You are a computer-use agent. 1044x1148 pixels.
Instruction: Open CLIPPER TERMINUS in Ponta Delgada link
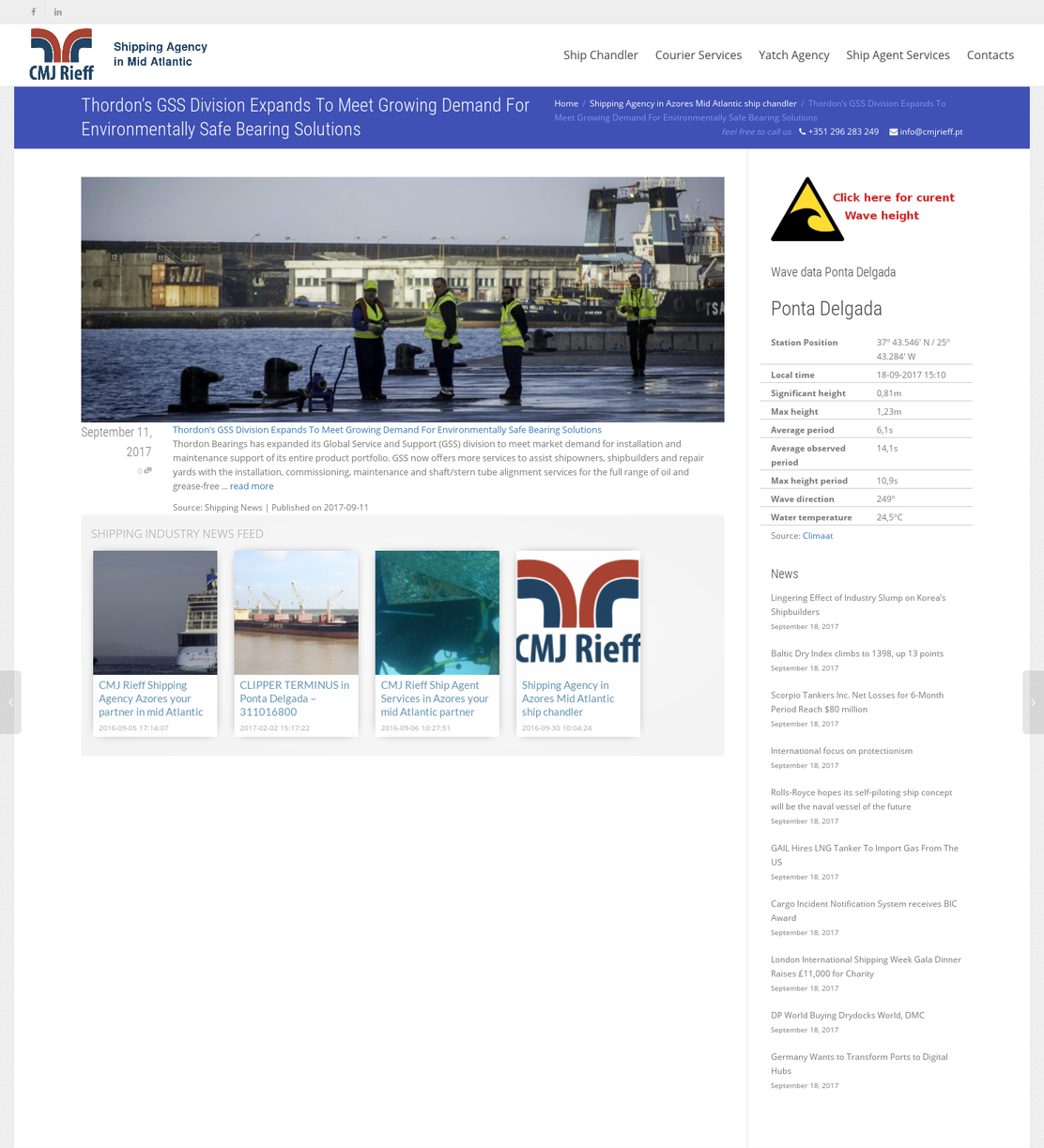(x=295, y=698)
